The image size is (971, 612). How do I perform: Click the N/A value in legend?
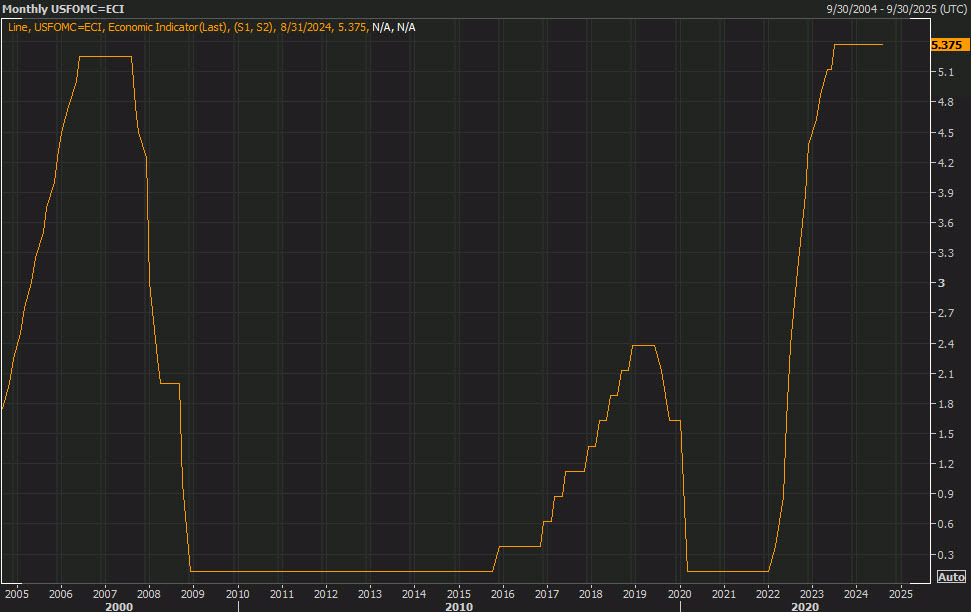381,27
